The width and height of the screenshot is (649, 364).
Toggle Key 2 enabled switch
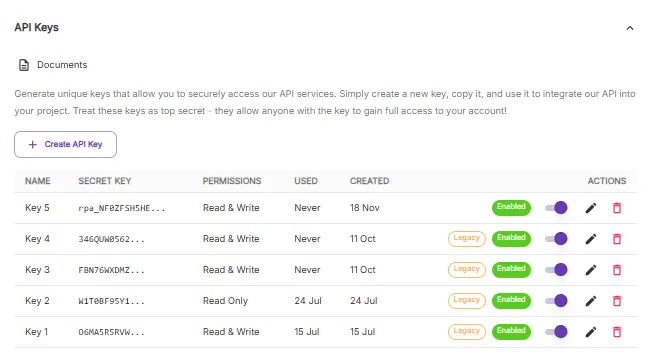pyautogui.click(x=556, y=301)
